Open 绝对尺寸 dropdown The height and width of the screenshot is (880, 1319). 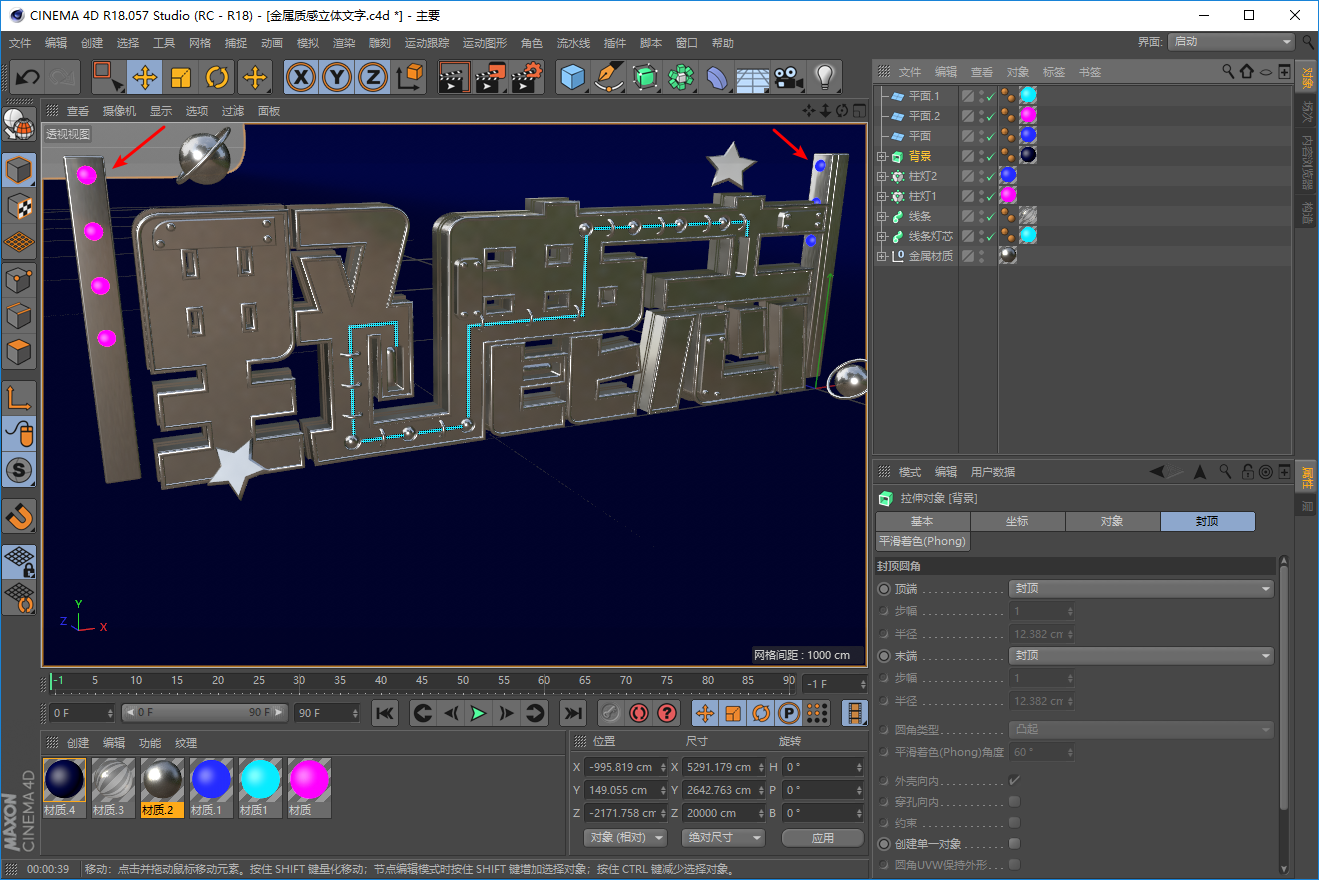(x=724, y=838)
